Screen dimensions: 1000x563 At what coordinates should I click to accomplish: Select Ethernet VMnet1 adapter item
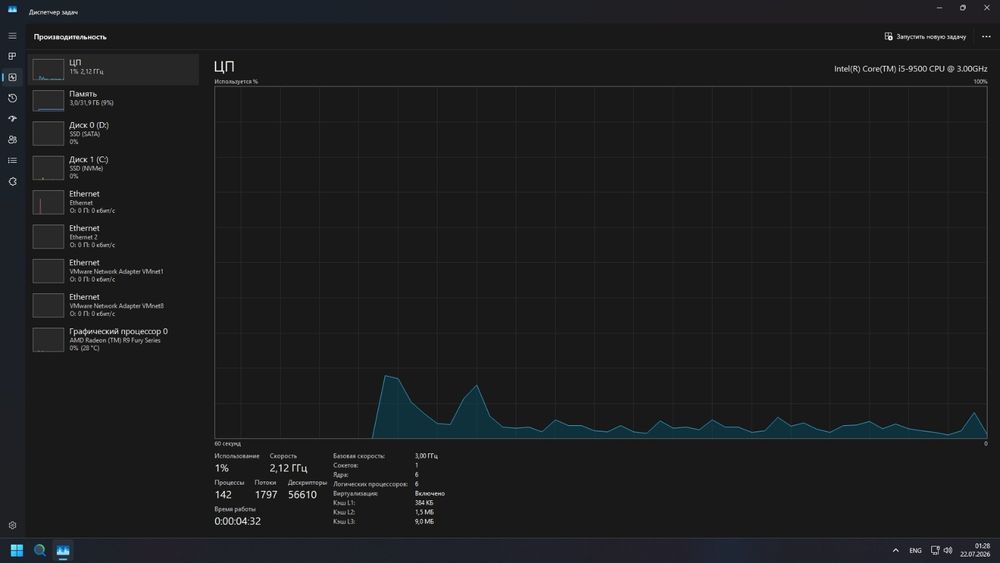(113, 271)
